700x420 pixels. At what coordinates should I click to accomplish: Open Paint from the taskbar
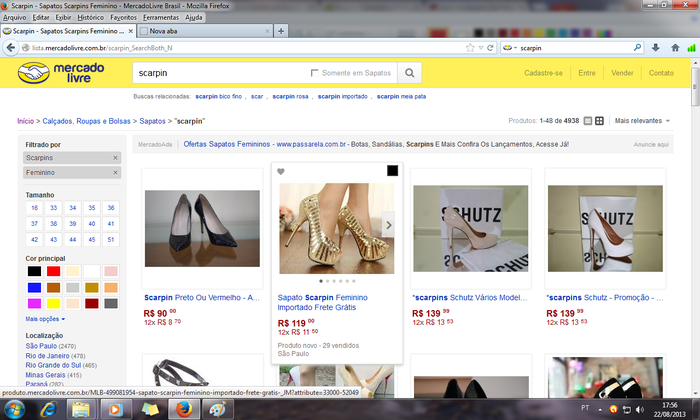(218, 409)
